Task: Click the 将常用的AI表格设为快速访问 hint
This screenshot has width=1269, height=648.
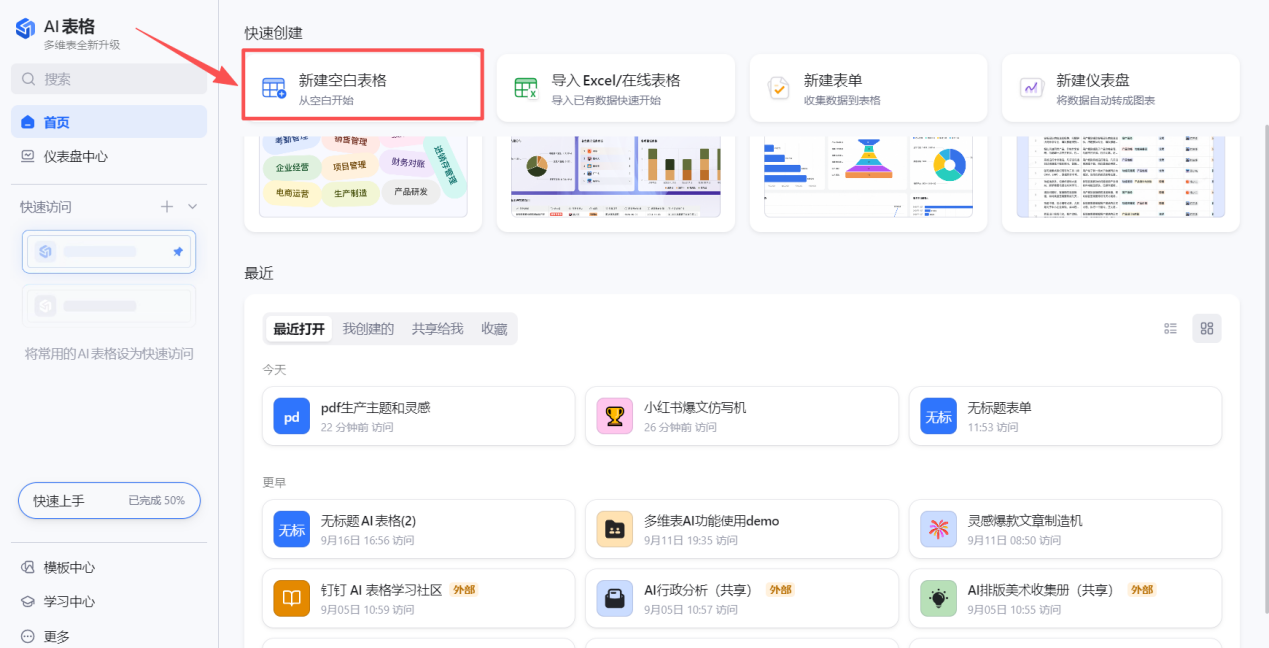Action: tap(109, 354)
